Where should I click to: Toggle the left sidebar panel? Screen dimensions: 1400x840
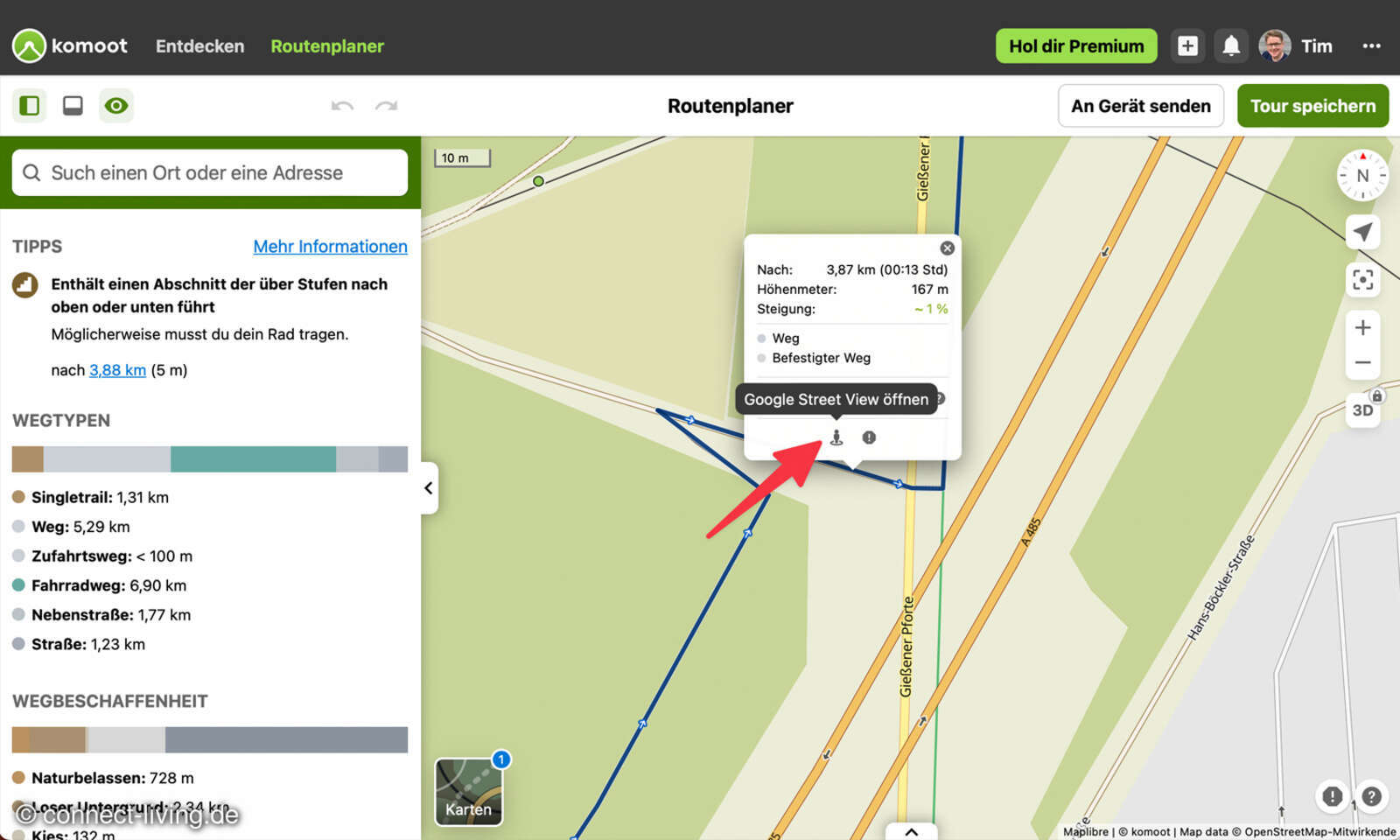tap(29, 105)
